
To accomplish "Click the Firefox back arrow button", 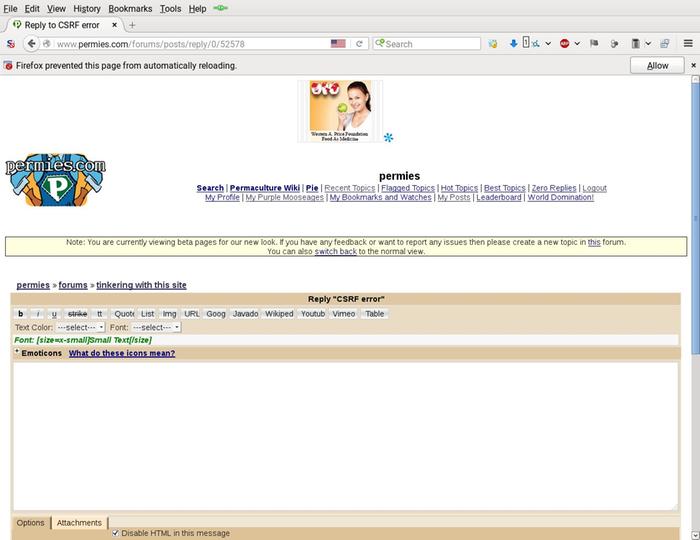I will pyautogui.click(x=31, y=44).
